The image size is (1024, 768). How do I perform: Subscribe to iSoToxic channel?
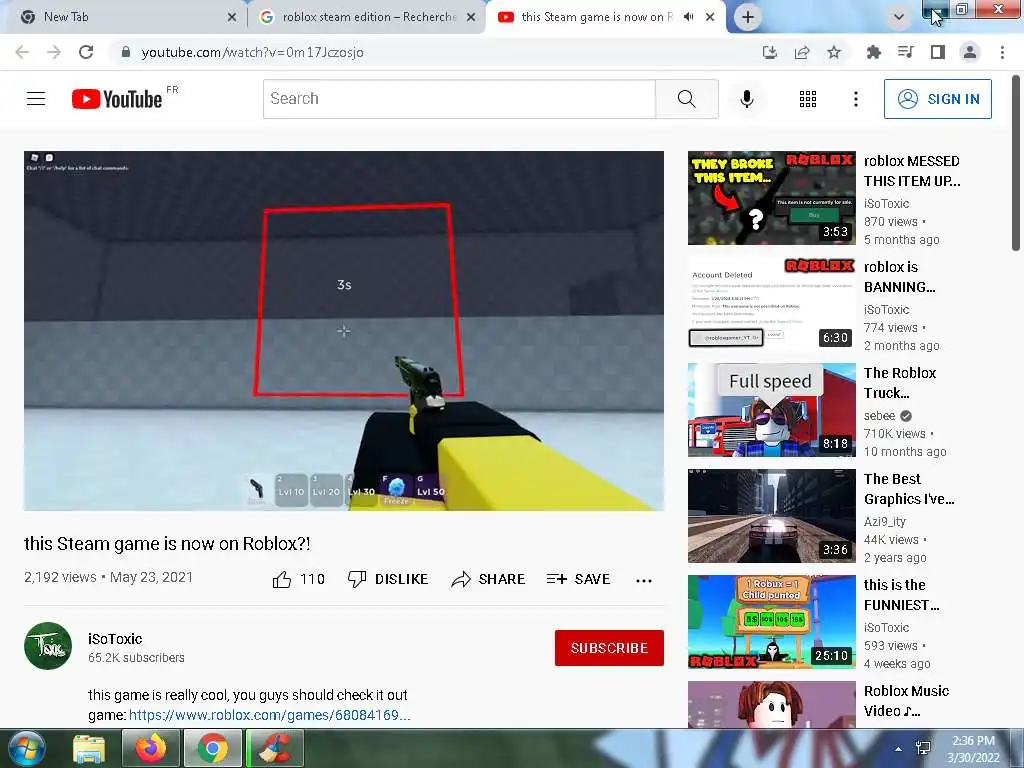pyautogui.click(x=609, y=648)
